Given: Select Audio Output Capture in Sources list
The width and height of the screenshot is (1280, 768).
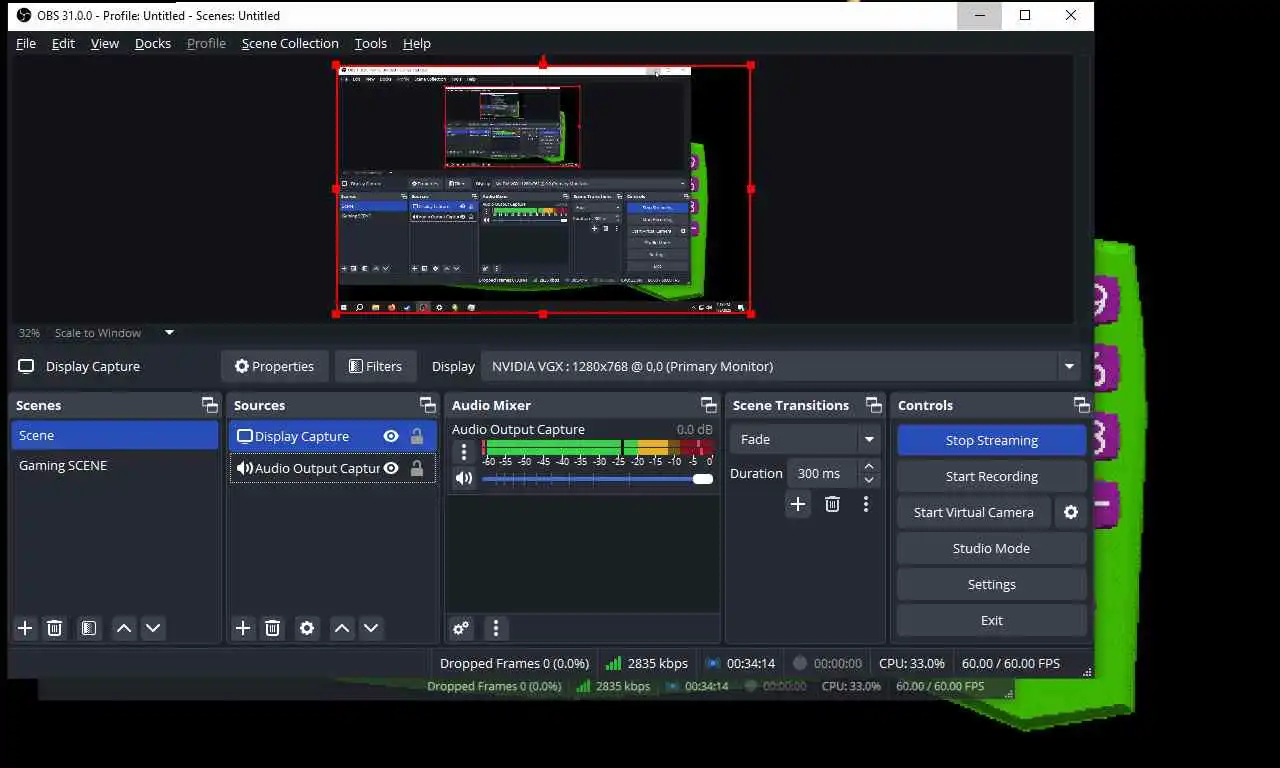Looking at the screenshot, I should coord(332,468).
